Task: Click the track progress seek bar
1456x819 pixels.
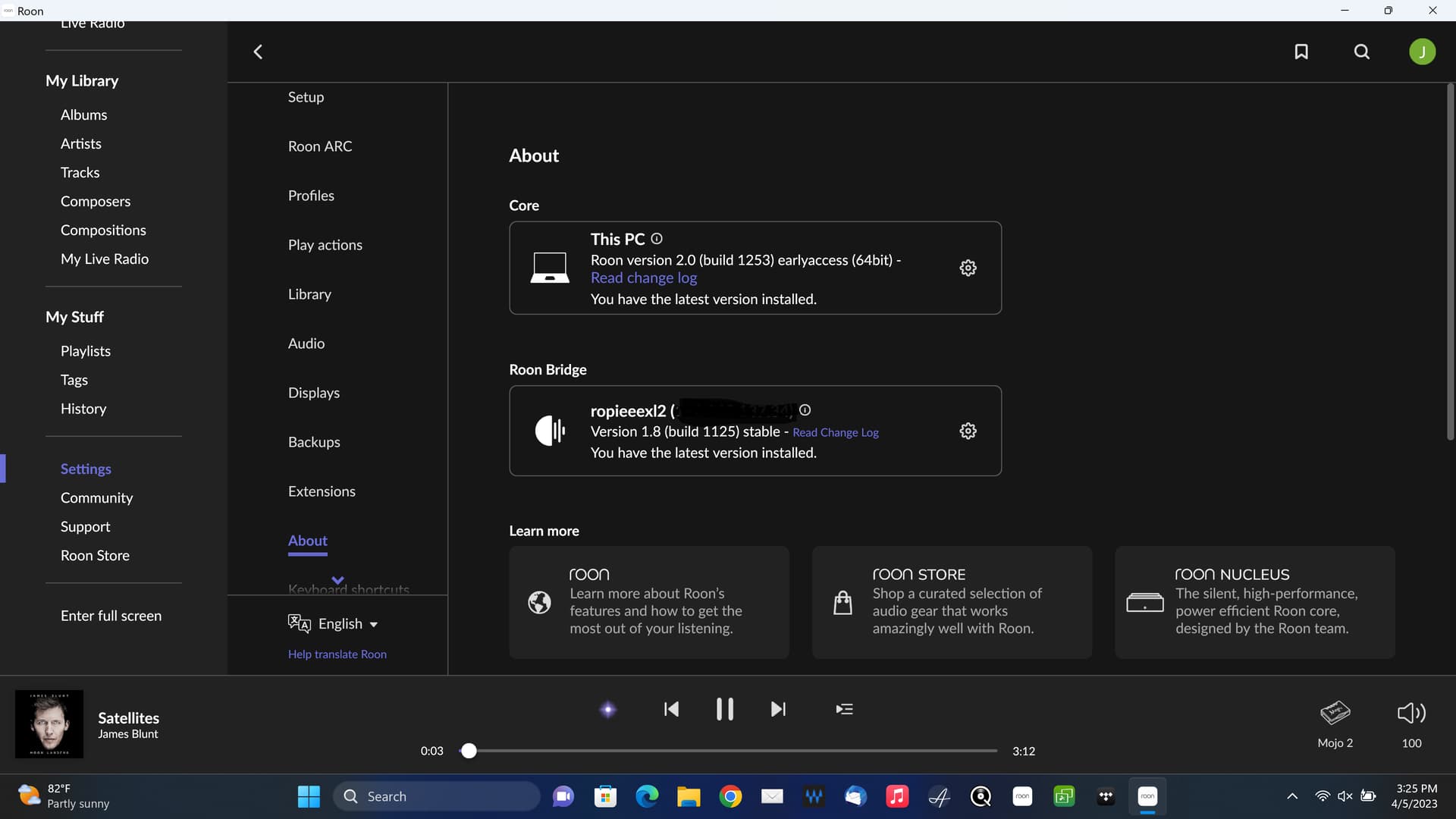Action: tap(732, 751)
